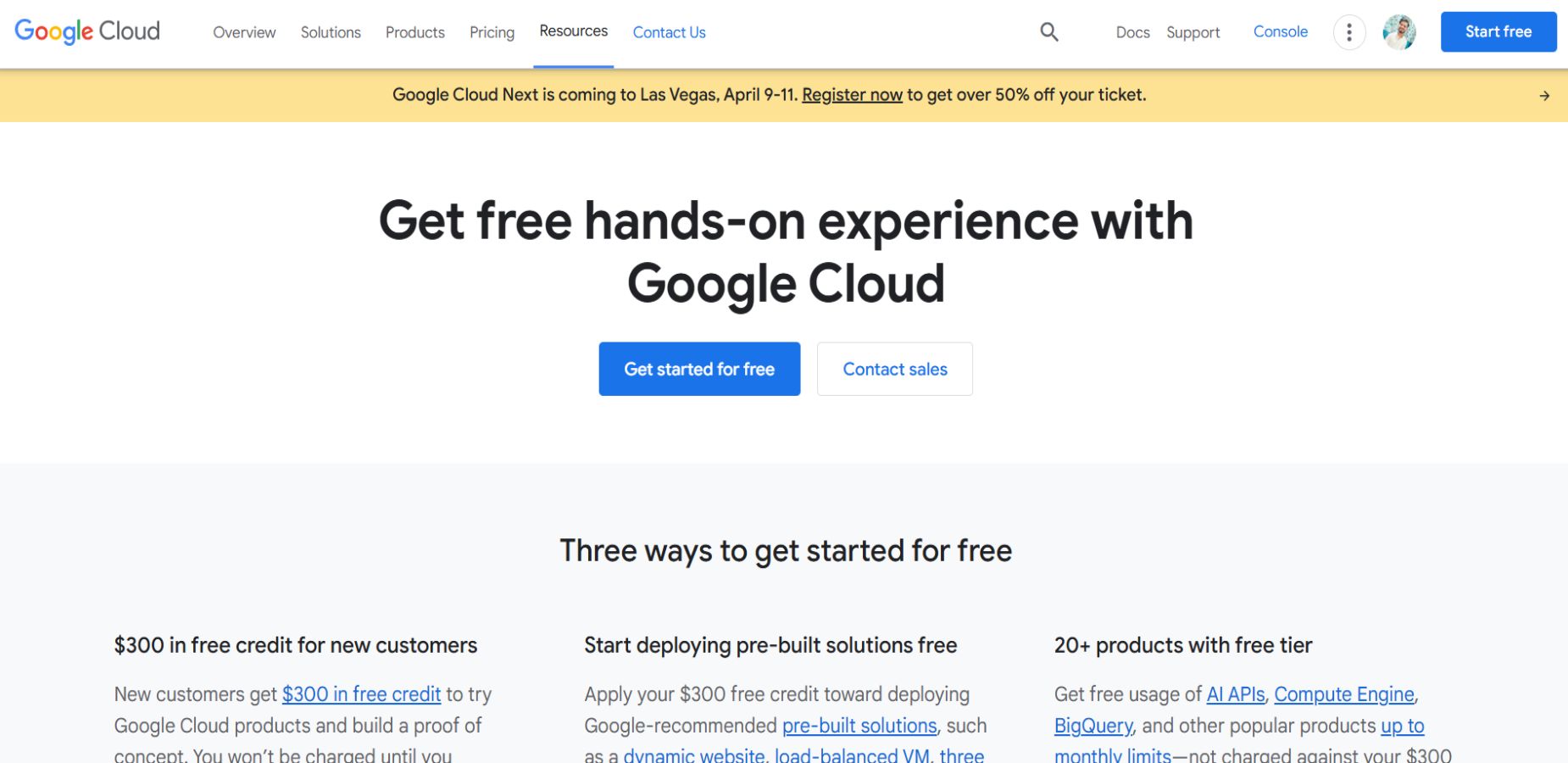Open the Solutions navigation item
The width and height of the screenshot is (1568, 763).
[x=330, y=32]
